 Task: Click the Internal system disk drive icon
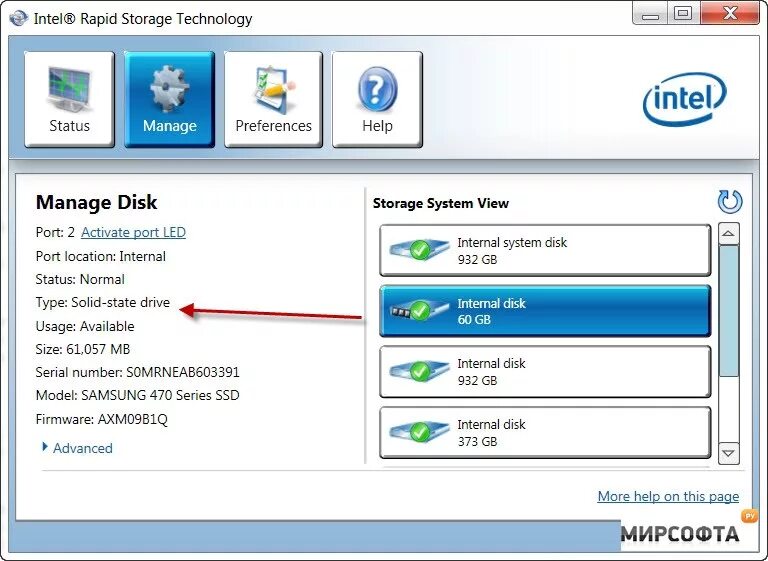click(x=419, y=249)
